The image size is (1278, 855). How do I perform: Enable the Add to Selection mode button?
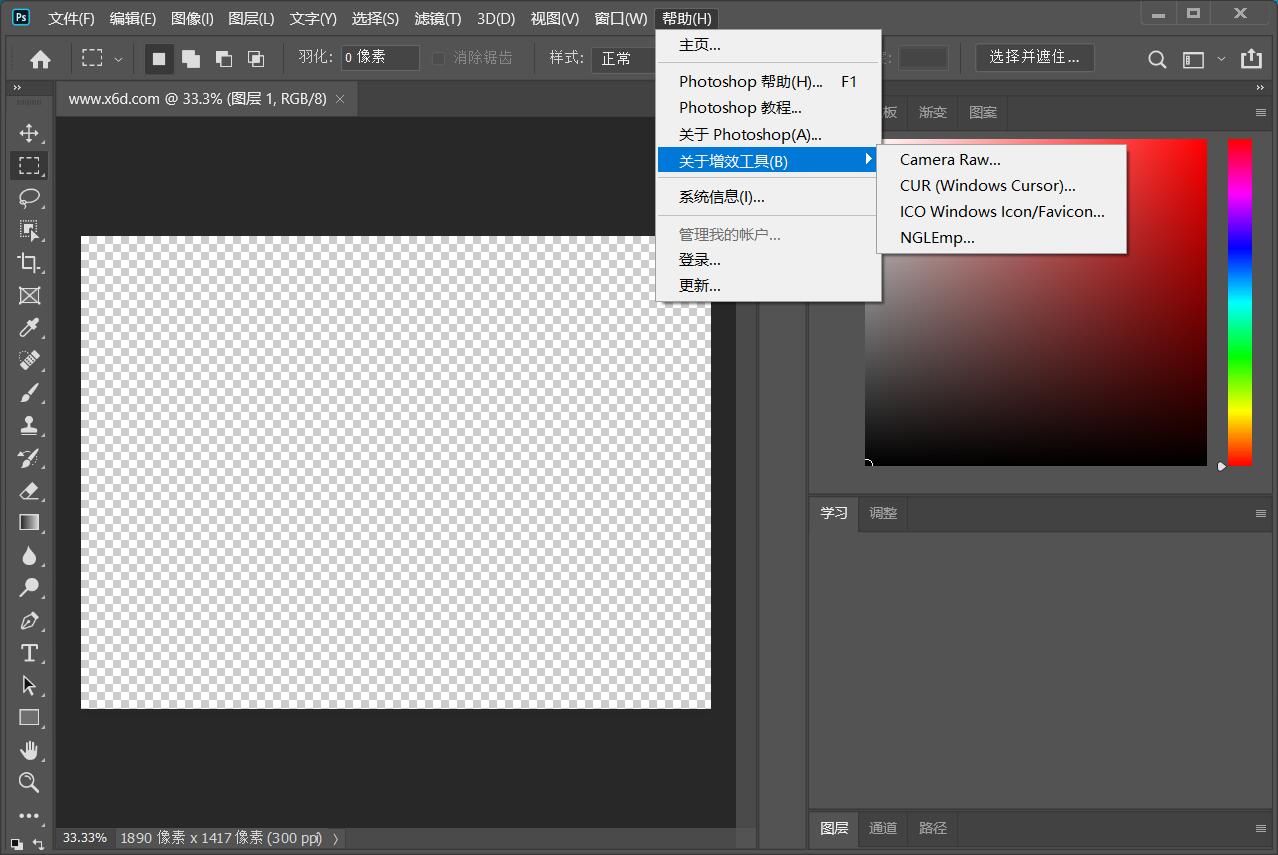click(x=190, y=59)
